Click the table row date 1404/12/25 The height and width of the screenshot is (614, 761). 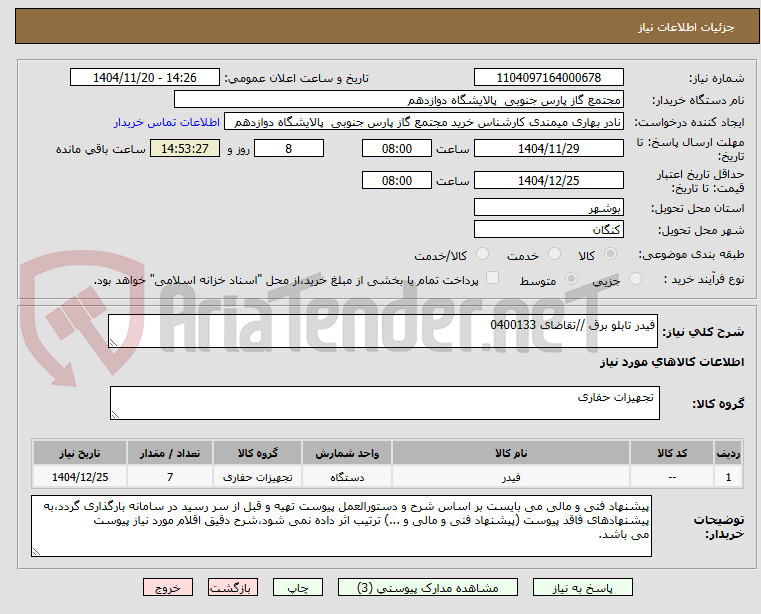(x=80, y=477)
